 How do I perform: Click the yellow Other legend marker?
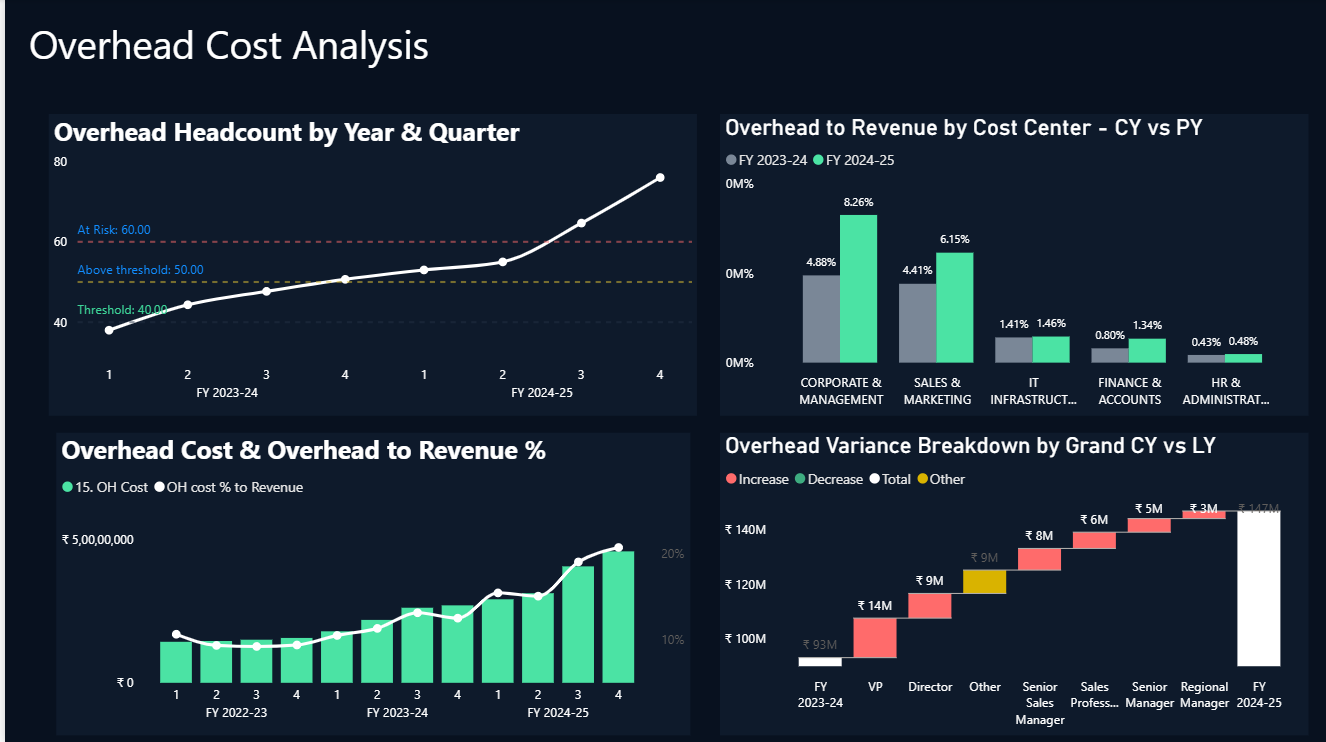point(922,479)
